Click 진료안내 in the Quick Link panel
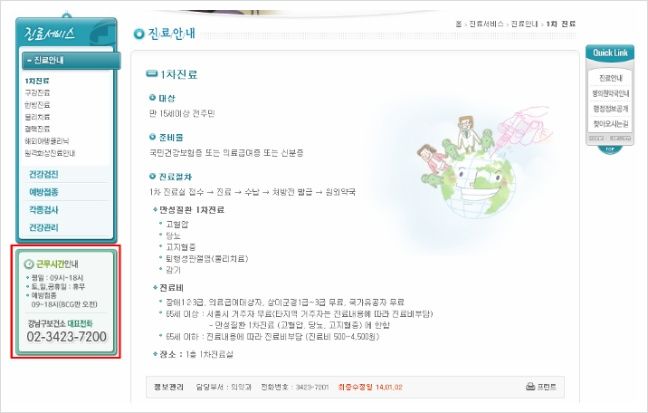The height and width of the screenshot is (413, 648). (x=610, y=78)
